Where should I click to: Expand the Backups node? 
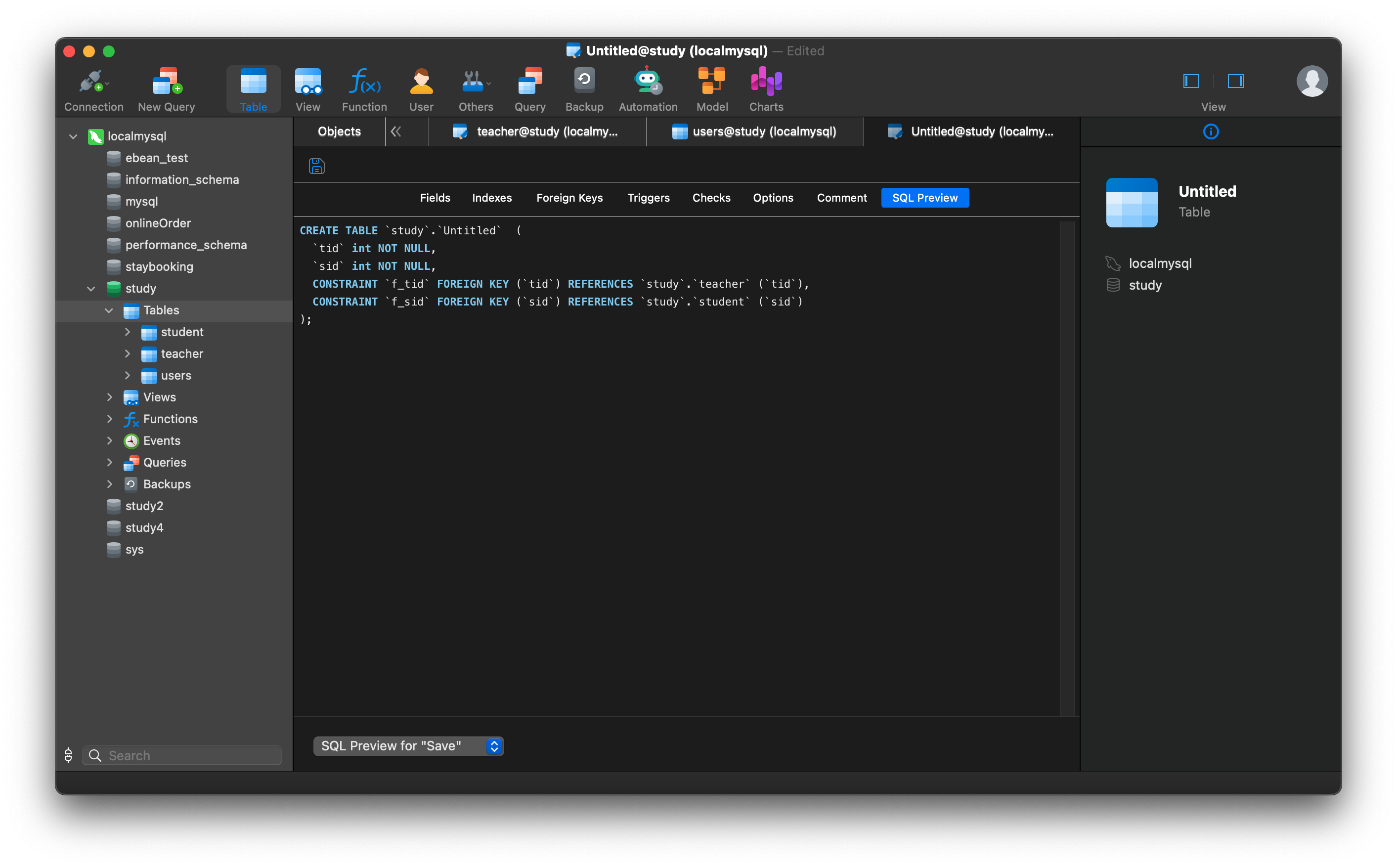pyautogui.click(x=110, y=484)
